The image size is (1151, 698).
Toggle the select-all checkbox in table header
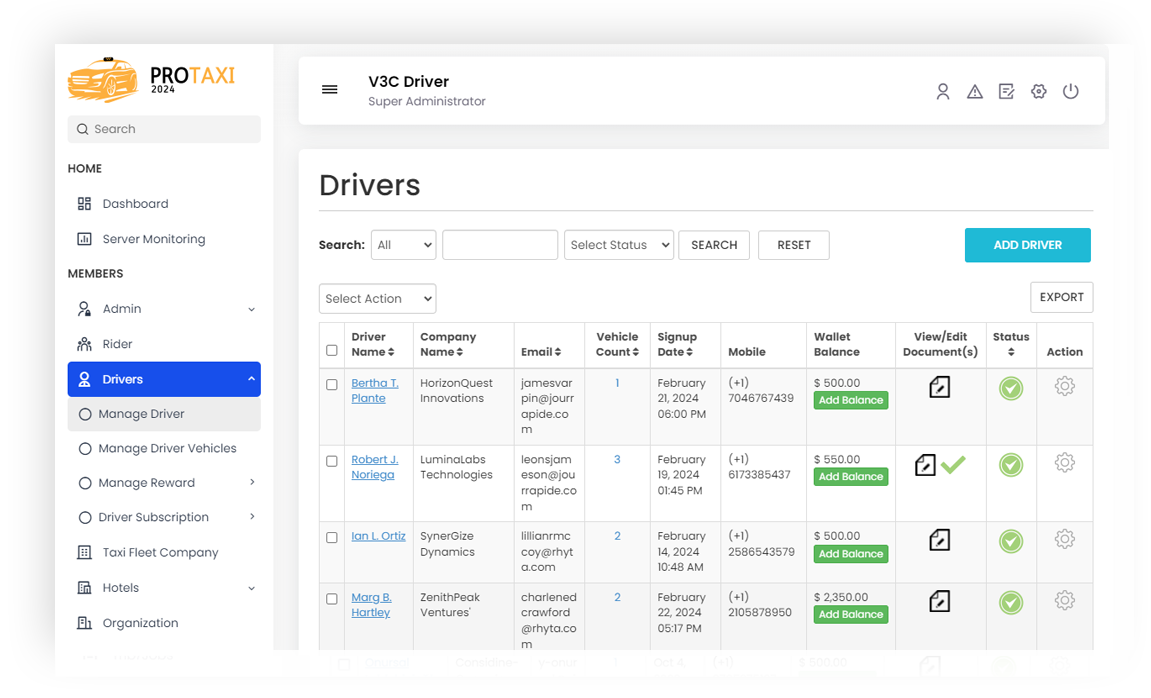(x=332, y=351)
